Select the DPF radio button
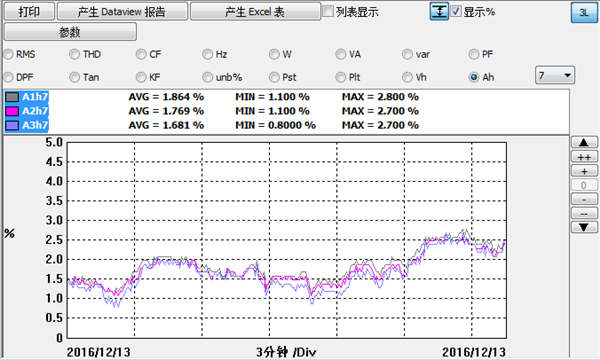 [x=8, y=77]
